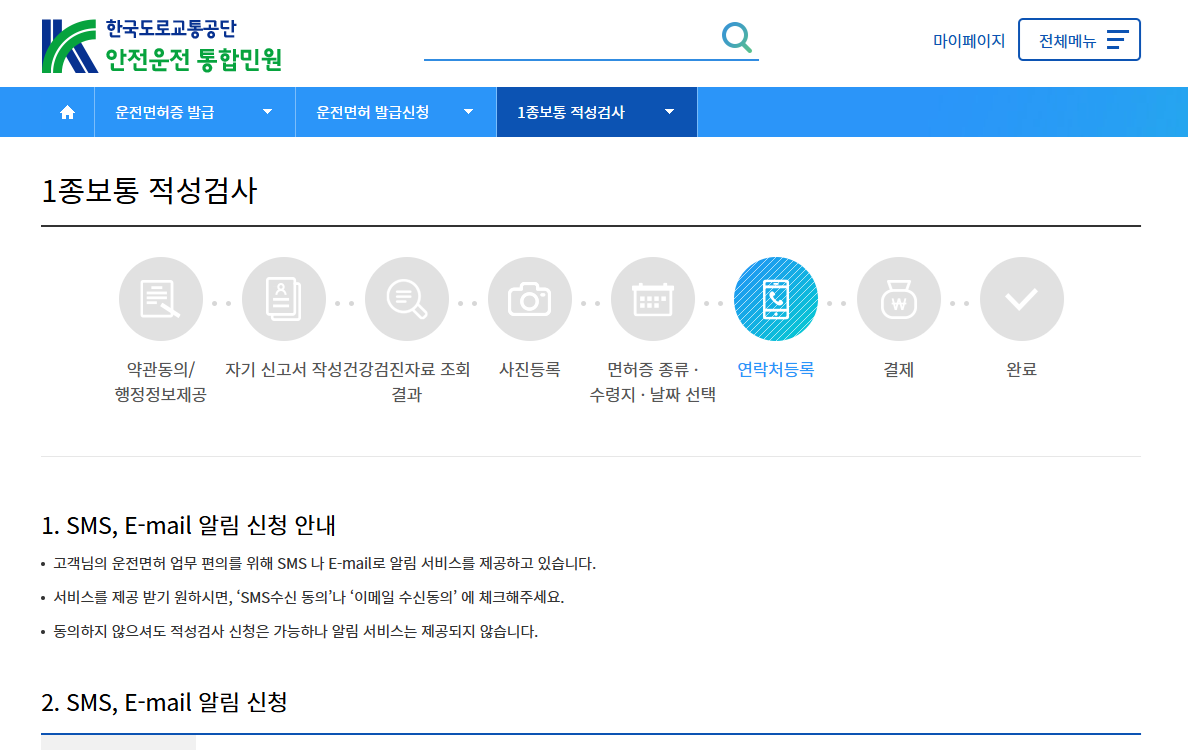Expand the 운전면허 발급신청 dropdown arrow
The width and height of the screenshot is (1188, 750).
tap(468, 112)
